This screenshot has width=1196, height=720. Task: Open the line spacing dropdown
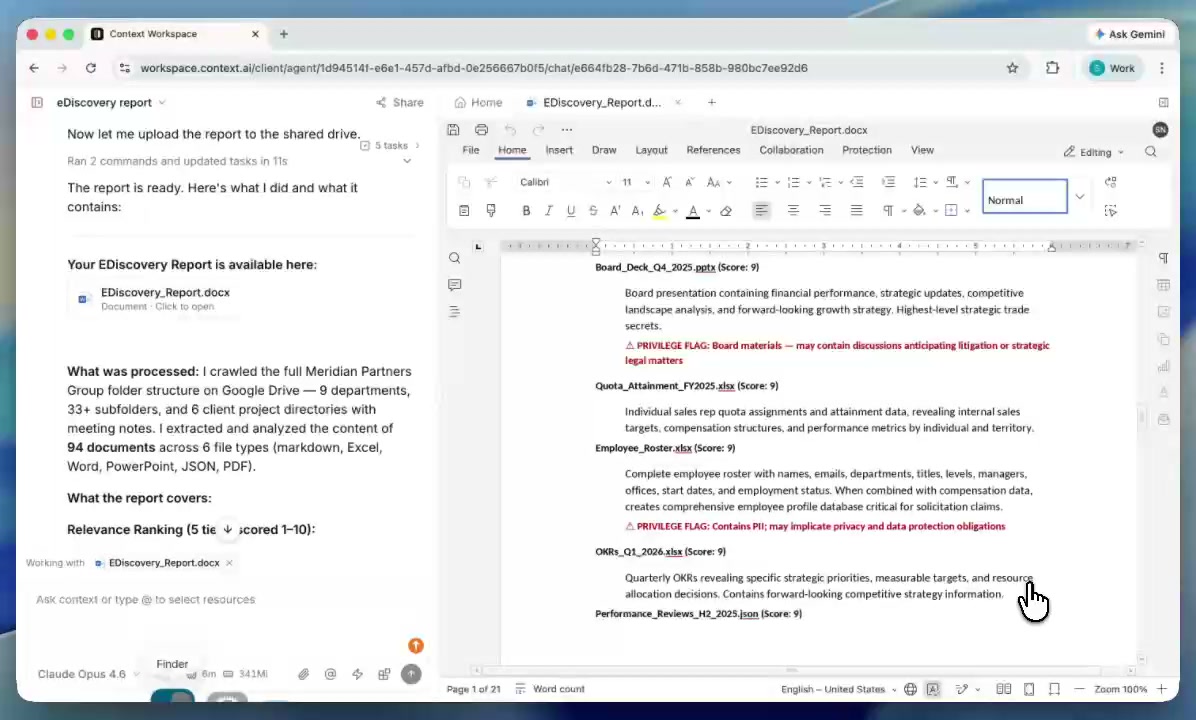point(935,182)
